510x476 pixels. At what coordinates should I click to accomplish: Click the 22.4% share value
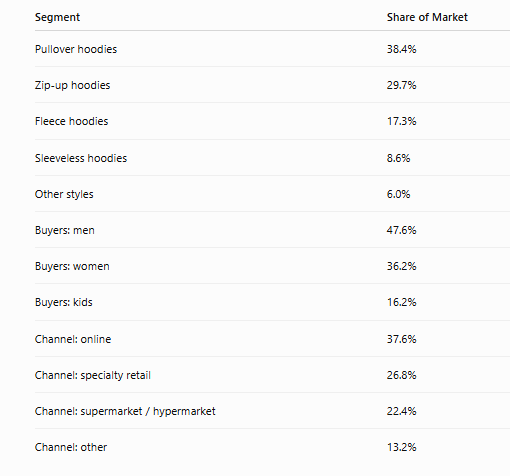(401, 411)
